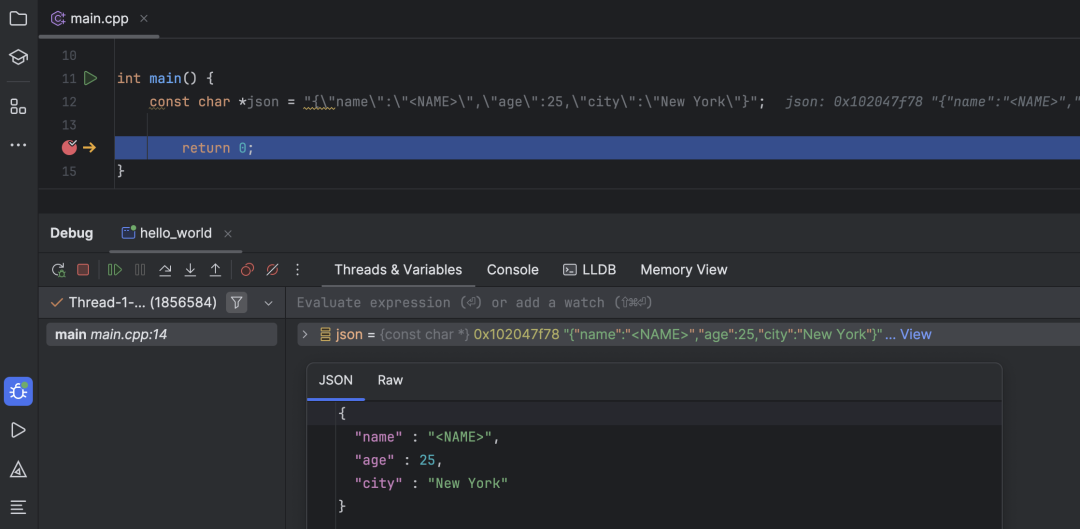
Task: Open the Structure tool window icon
Action: tap(18, 107)
